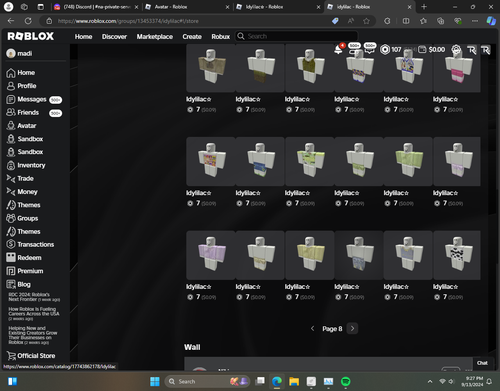Open the taskbar clock and date
Viewport: 500px width, 391px height.
point(472,381)
